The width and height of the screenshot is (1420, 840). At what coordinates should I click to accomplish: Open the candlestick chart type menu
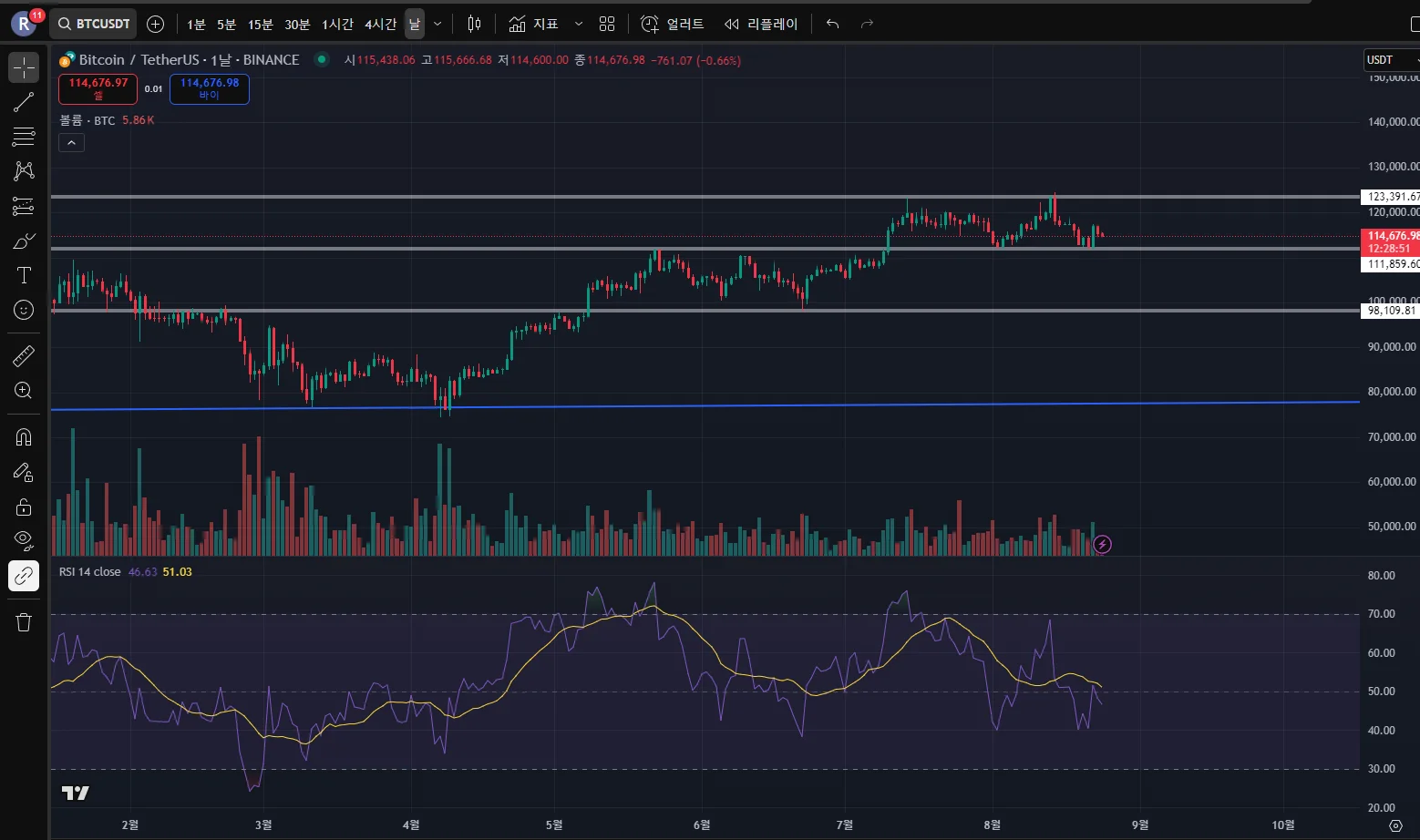pos(474,24)
